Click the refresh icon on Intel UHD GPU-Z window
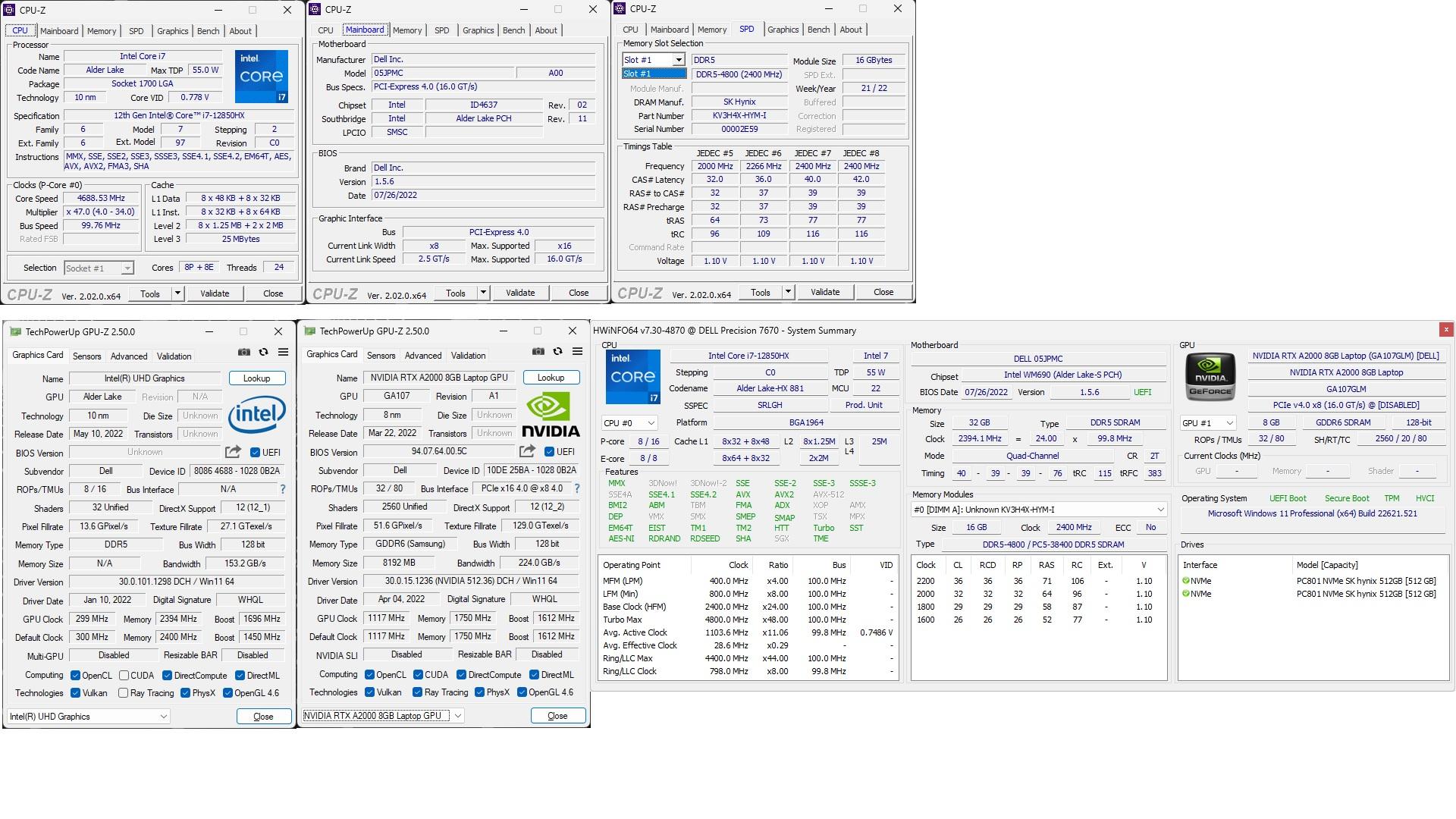The height and width of the screenshot is (819, 1456). coord(264,352)
